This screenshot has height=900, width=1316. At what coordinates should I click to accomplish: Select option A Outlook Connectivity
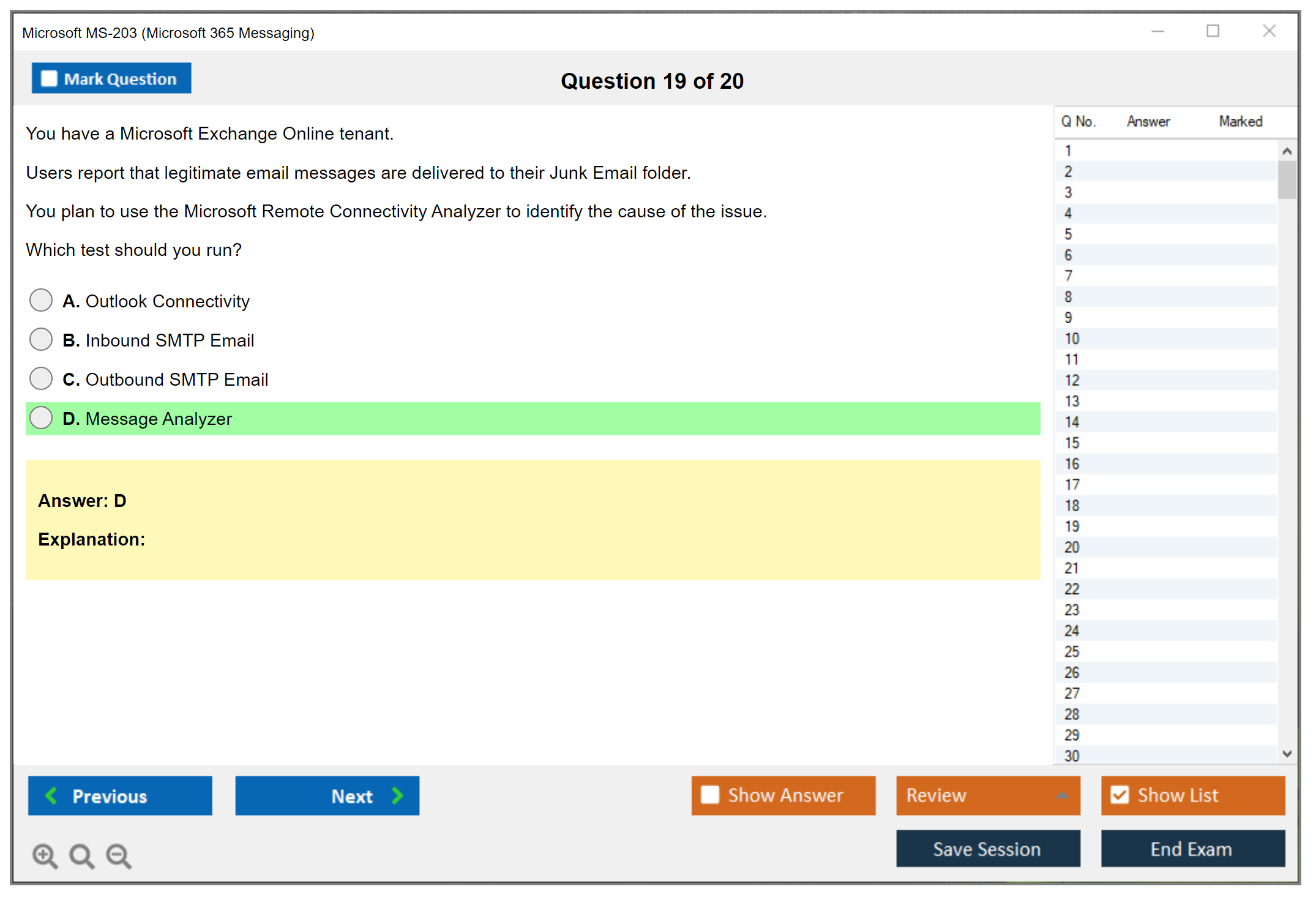(41, 301)
